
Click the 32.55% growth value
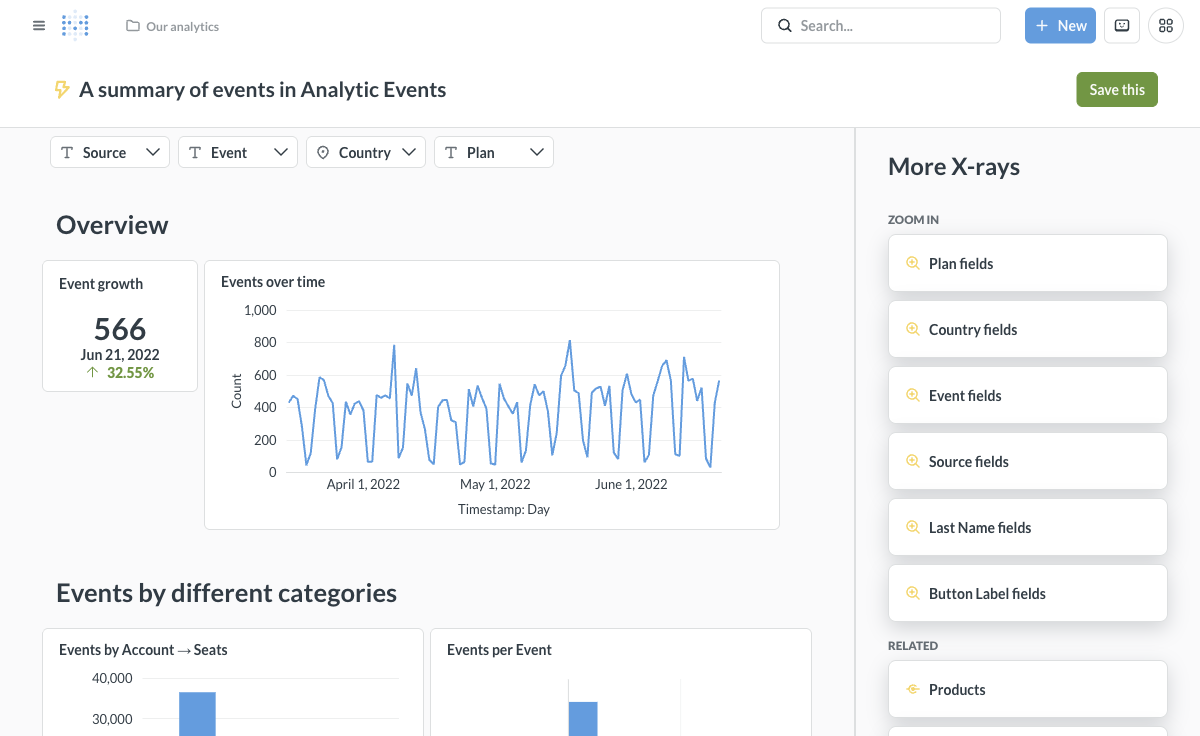pos(130,373)
